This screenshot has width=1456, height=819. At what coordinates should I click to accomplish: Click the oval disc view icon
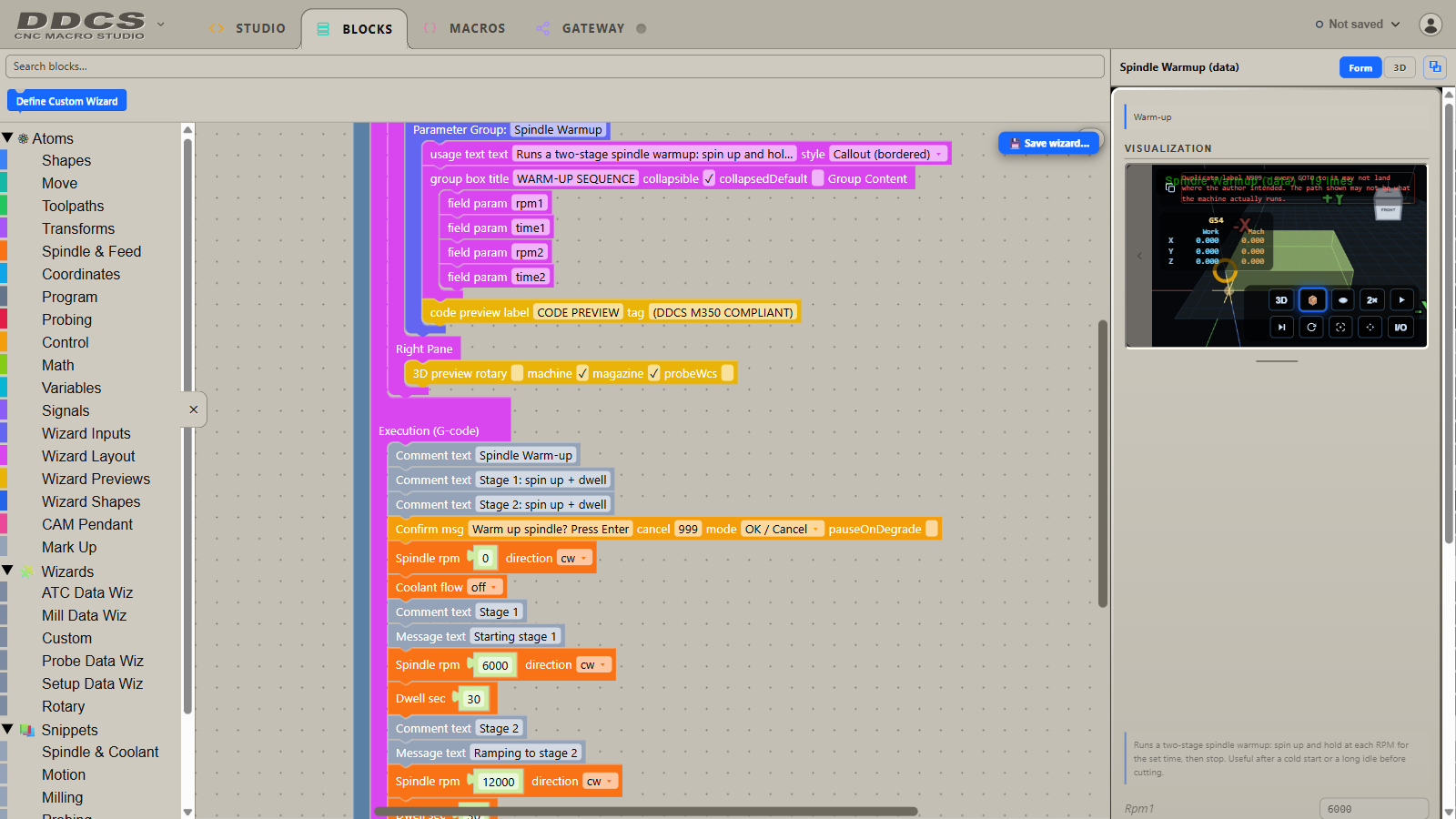click(x=1342, y=299)
